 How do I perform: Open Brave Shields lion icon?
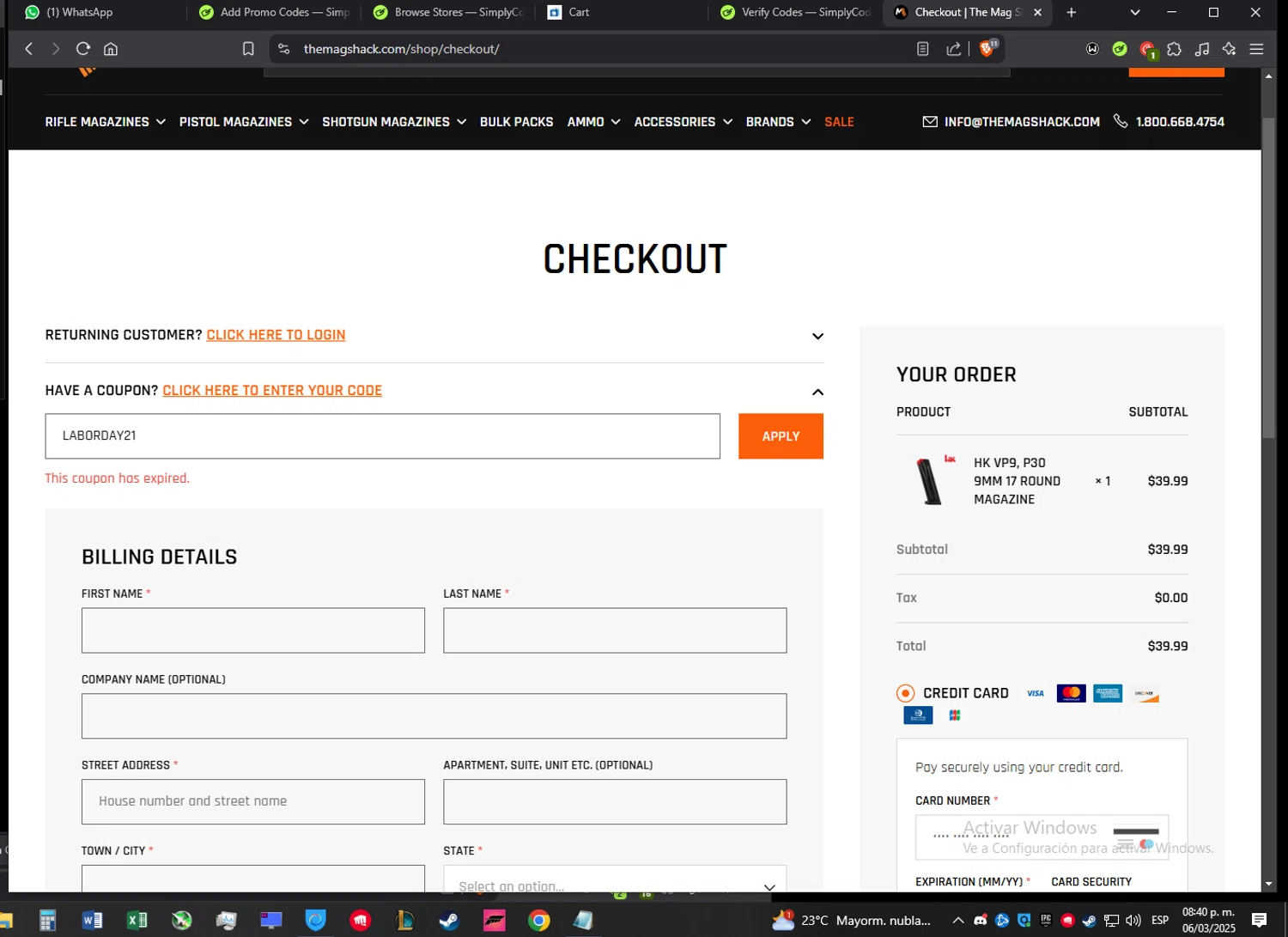click(987, 48)
